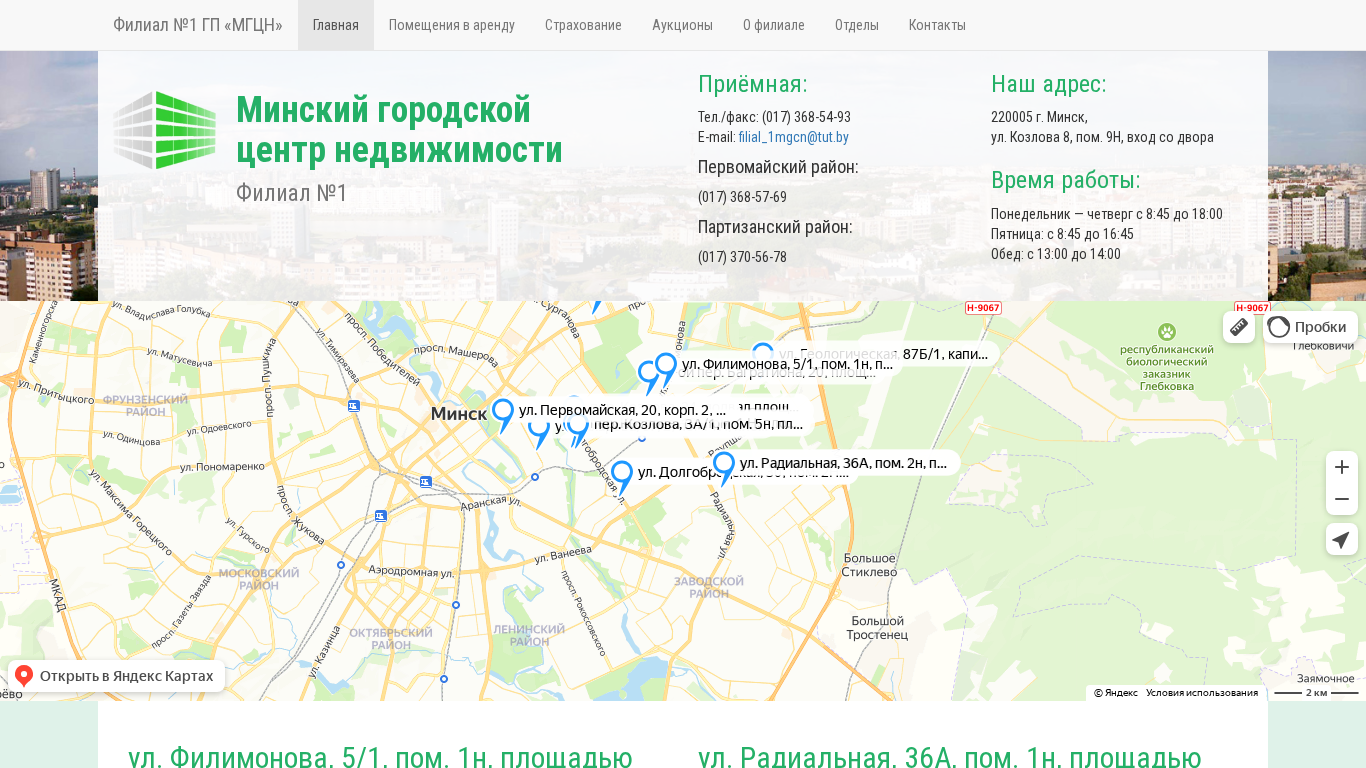Viewport: 1366px width, 768px height.
Task: Click the Филиал №1 ГП «МГЦН» brand link
Action: coord(197,25)
